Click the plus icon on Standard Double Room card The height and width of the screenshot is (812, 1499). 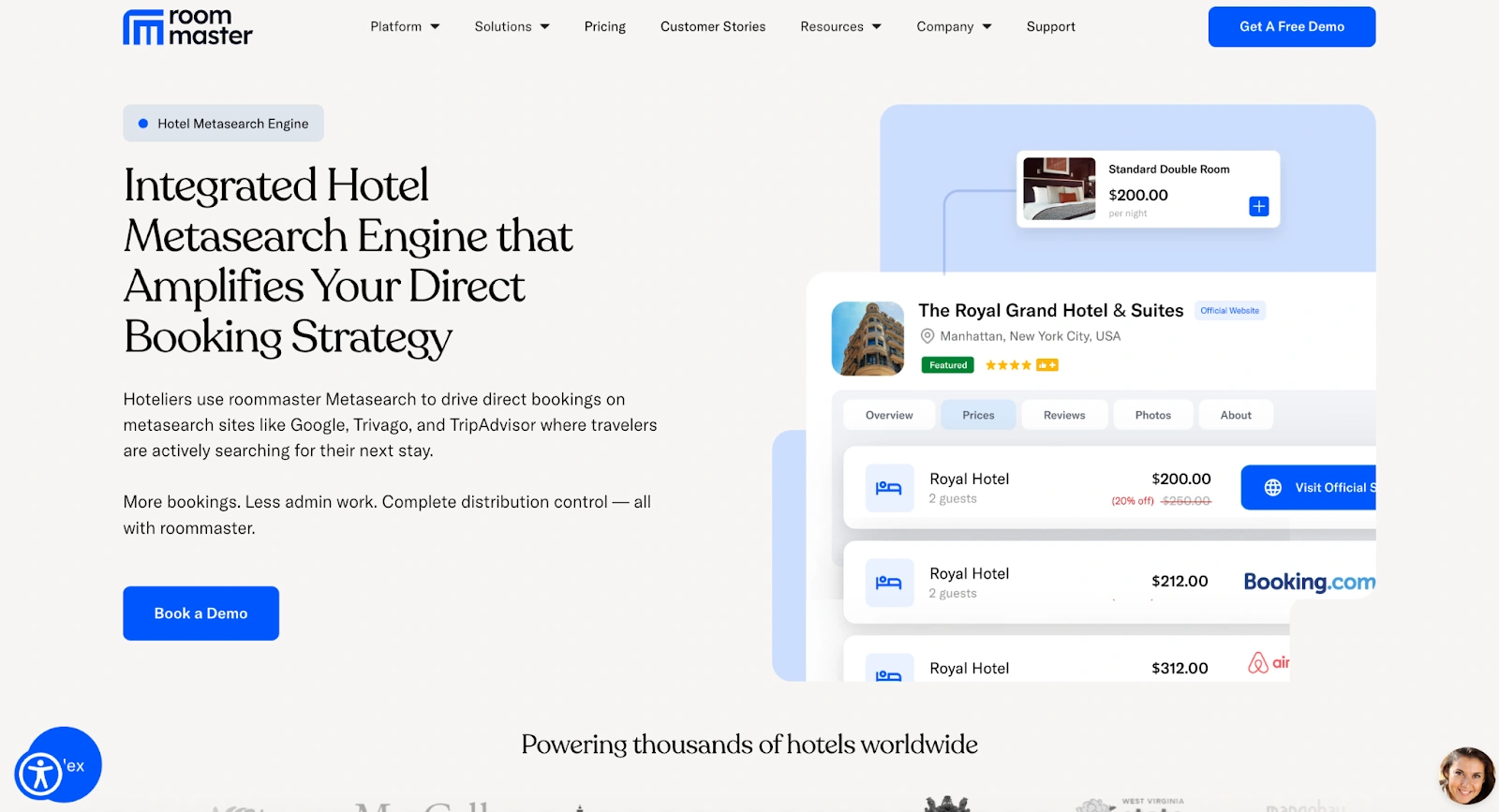(1259, 206)
